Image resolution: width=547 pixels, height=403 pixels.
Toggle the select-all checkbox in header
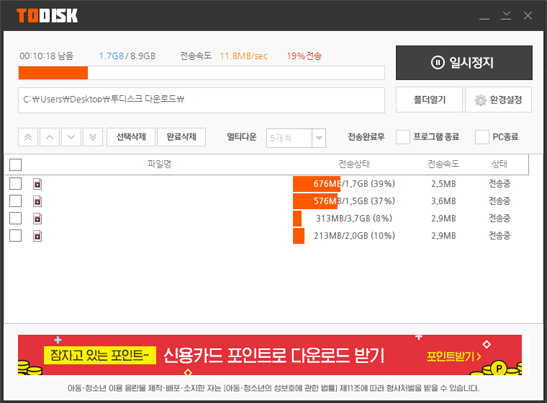(15, 165)
